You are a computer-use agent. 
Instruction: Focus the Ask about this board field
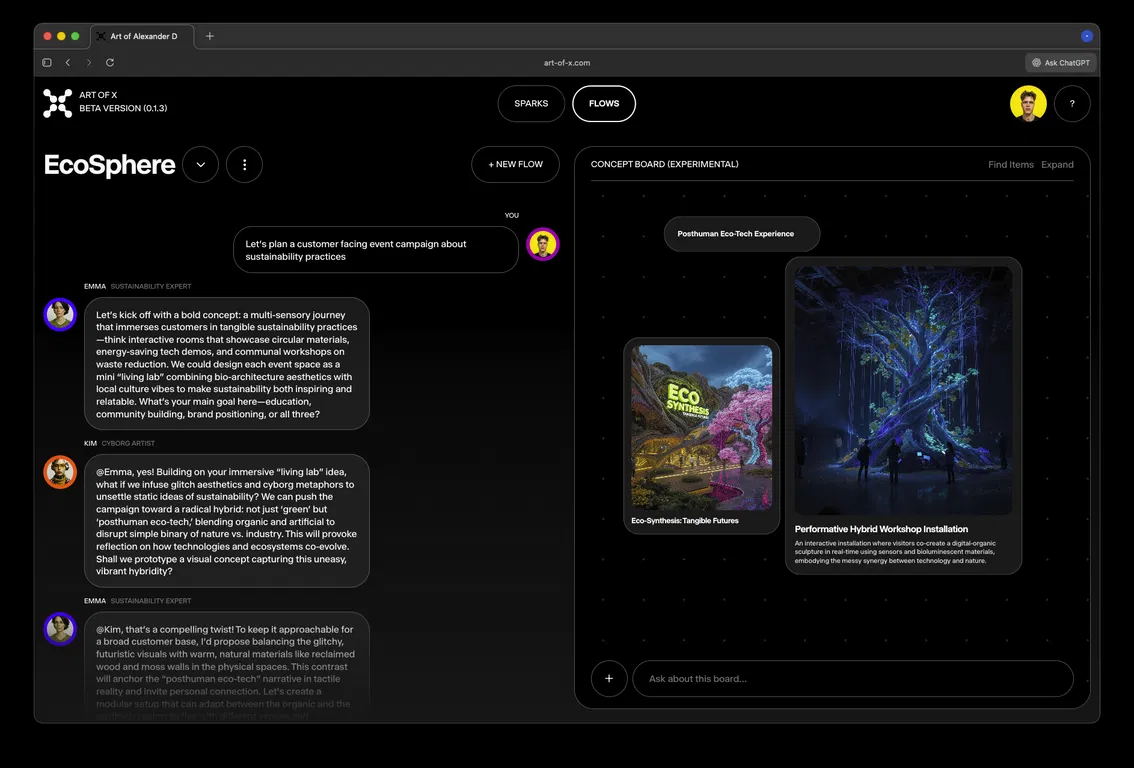(852, 678)
